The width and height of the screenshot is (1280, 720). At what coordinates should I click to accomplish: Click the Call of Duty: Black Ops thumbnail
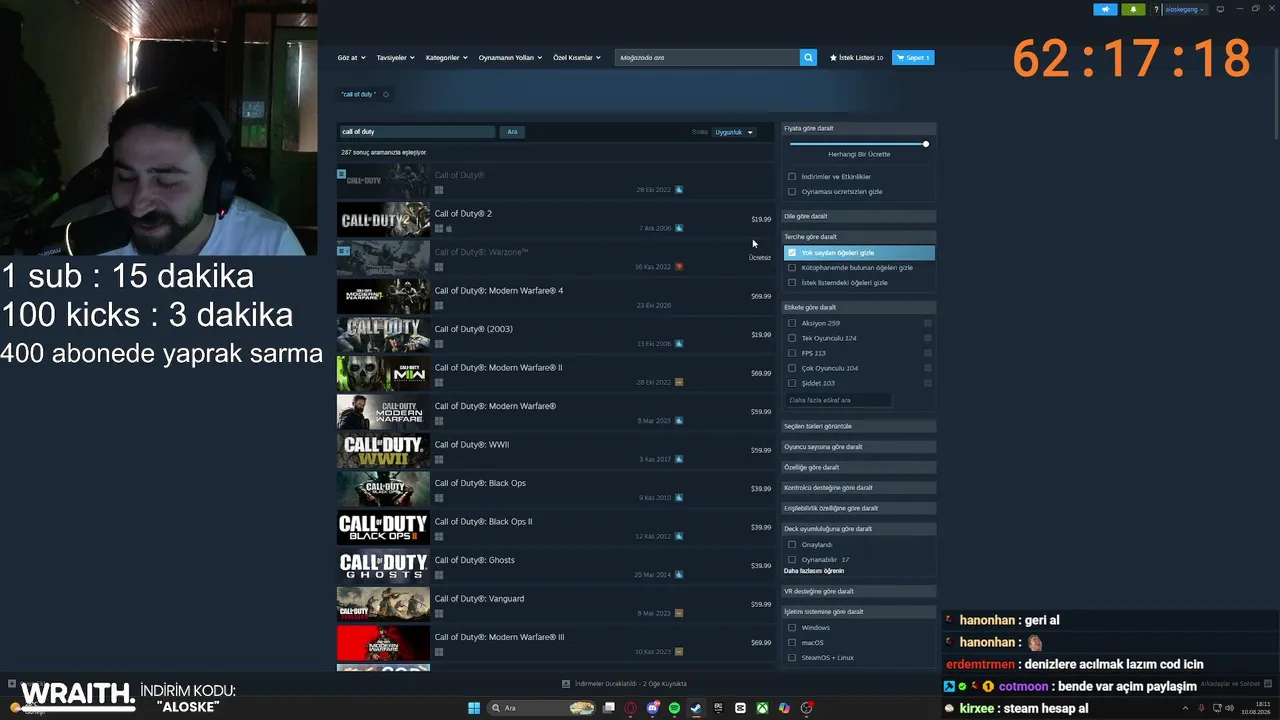383,489
